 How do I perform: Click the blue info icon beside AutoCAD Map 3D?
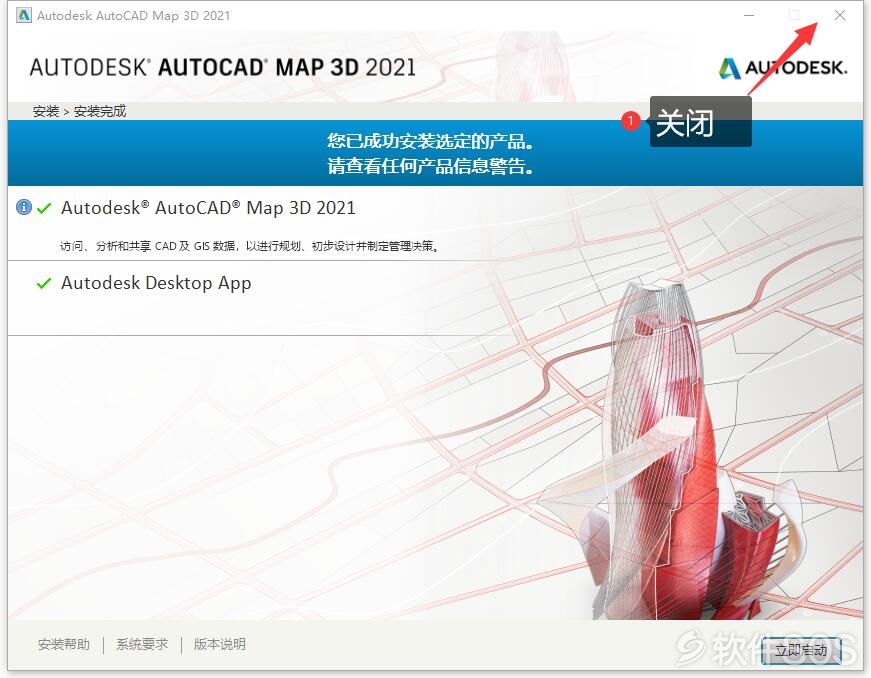tap(23, 207)
